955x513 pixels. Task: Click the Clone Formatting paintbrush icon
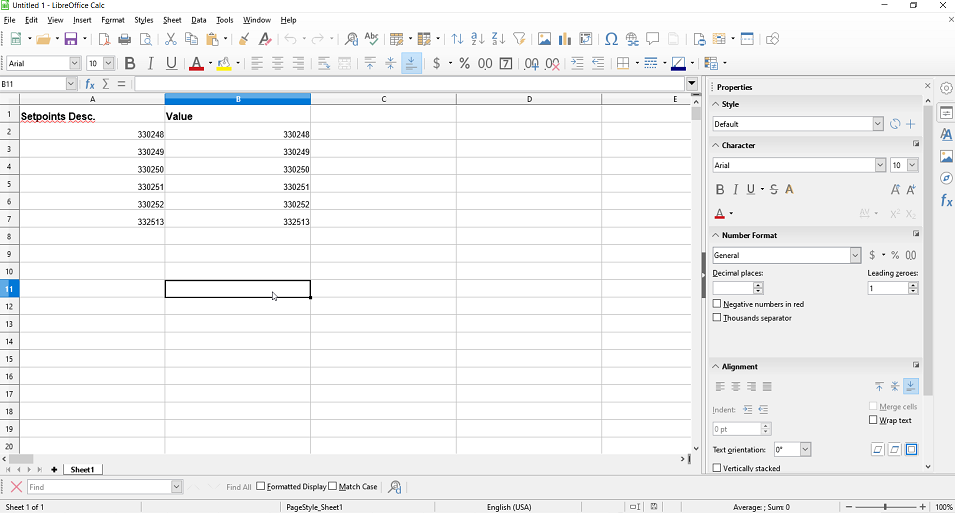coord(244,39)
